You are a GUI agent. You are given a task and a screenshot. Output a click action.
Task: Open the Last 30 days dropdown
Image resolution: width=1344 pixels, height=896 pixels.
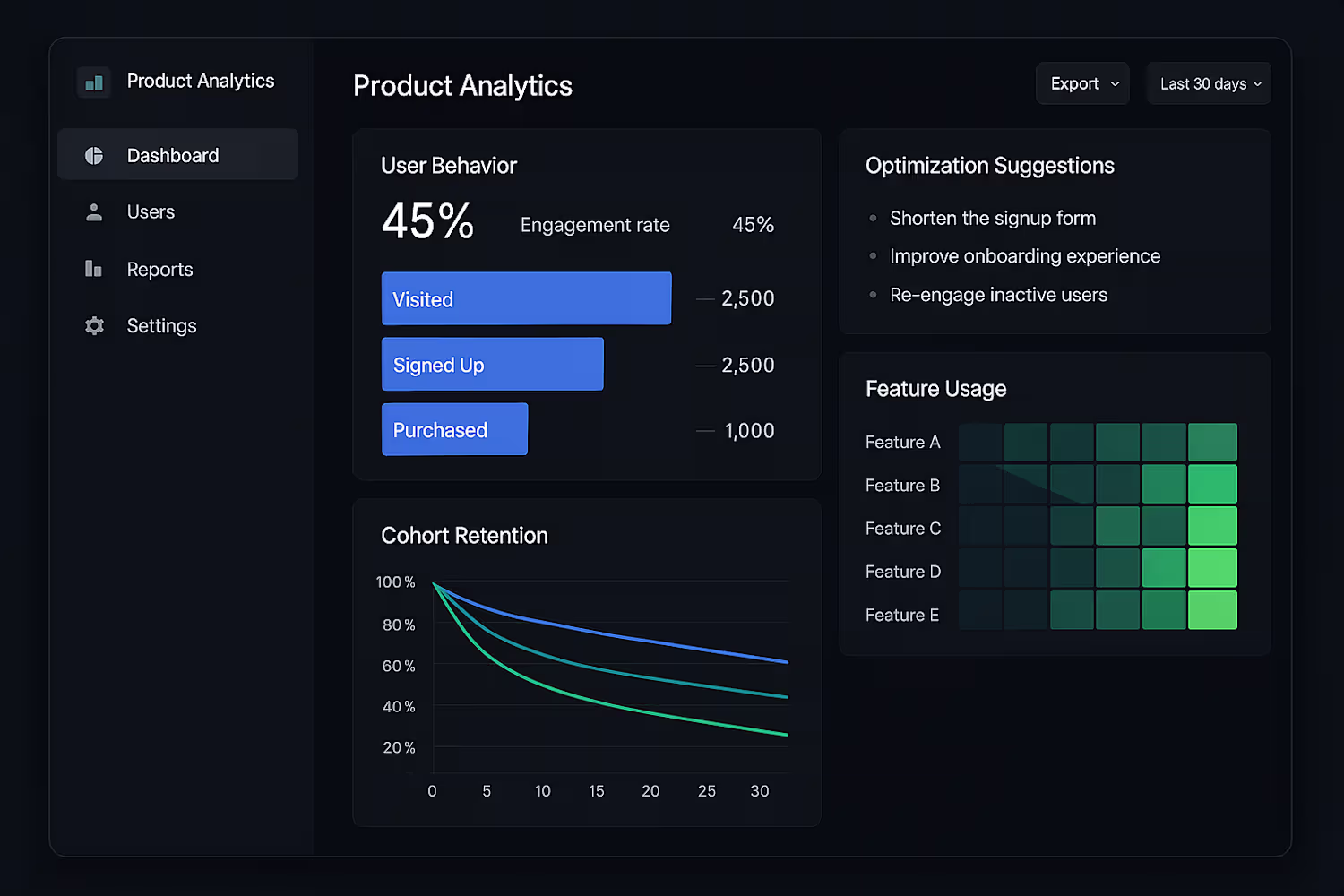[1209, 83]
